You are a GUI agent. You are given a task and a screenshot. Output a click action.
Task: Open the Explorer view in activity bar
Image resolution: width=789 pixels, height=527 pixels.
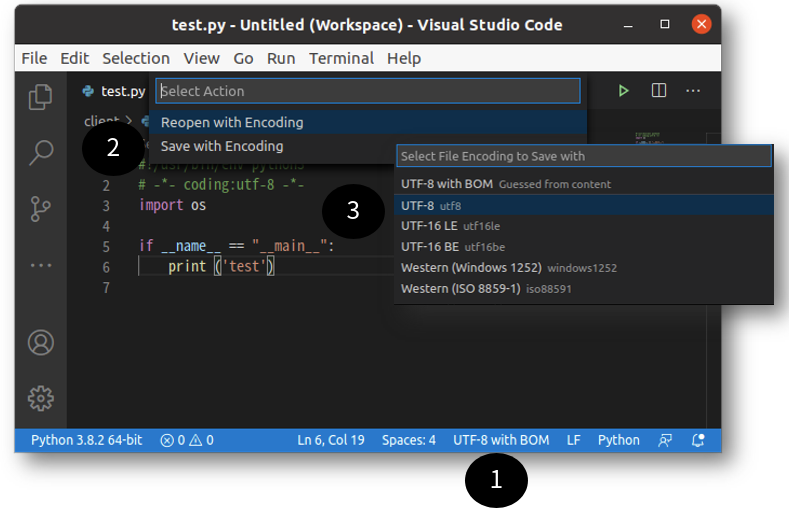40,97
